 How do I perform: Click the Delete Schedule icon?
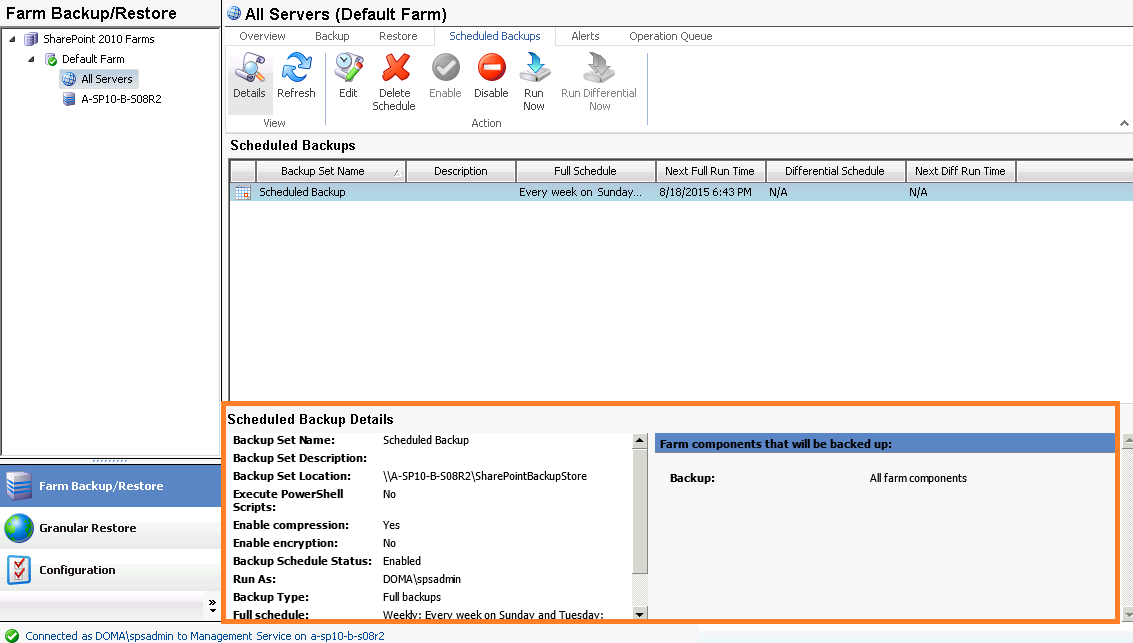[394, 80]
